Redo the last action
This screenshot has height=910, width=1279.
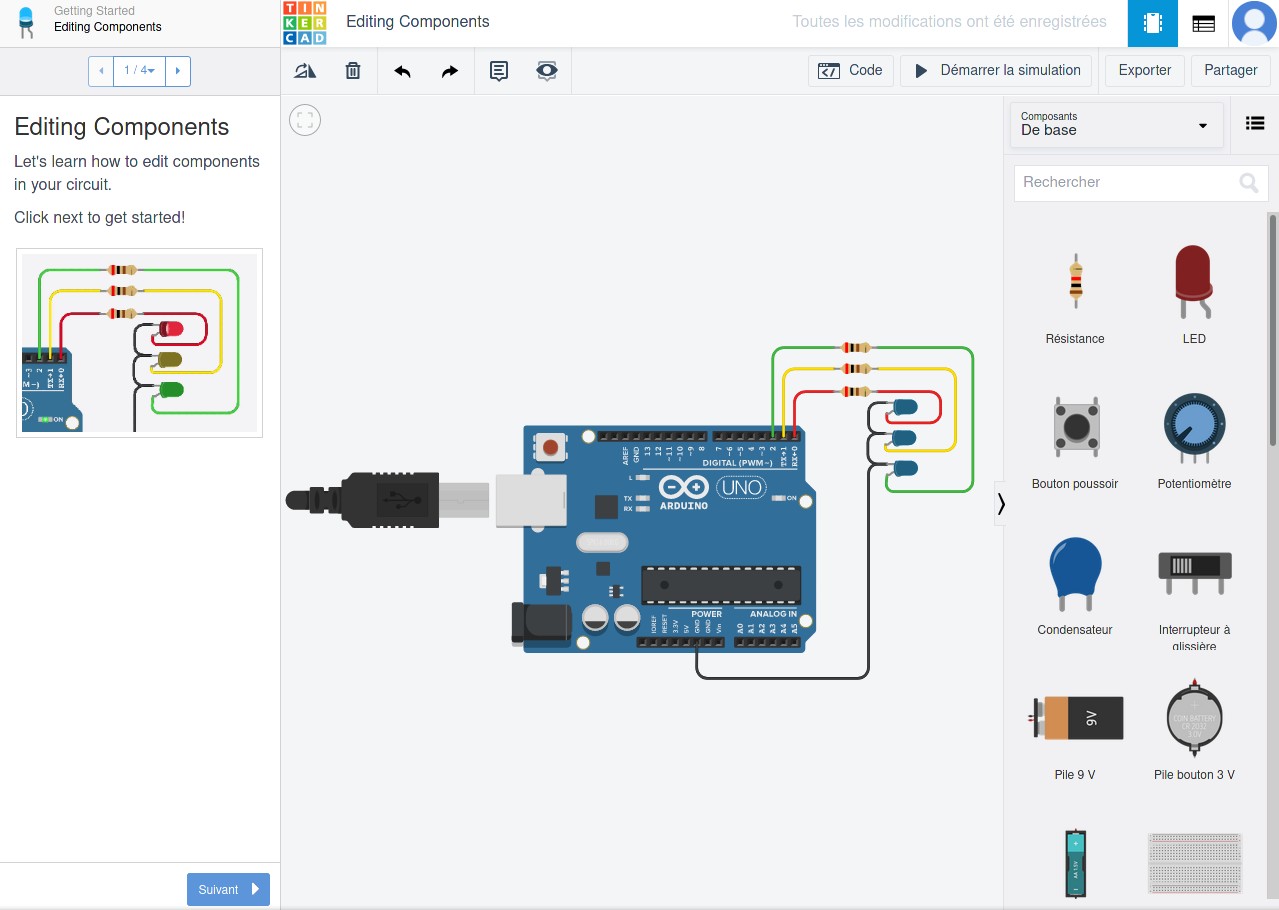point(450,71)
